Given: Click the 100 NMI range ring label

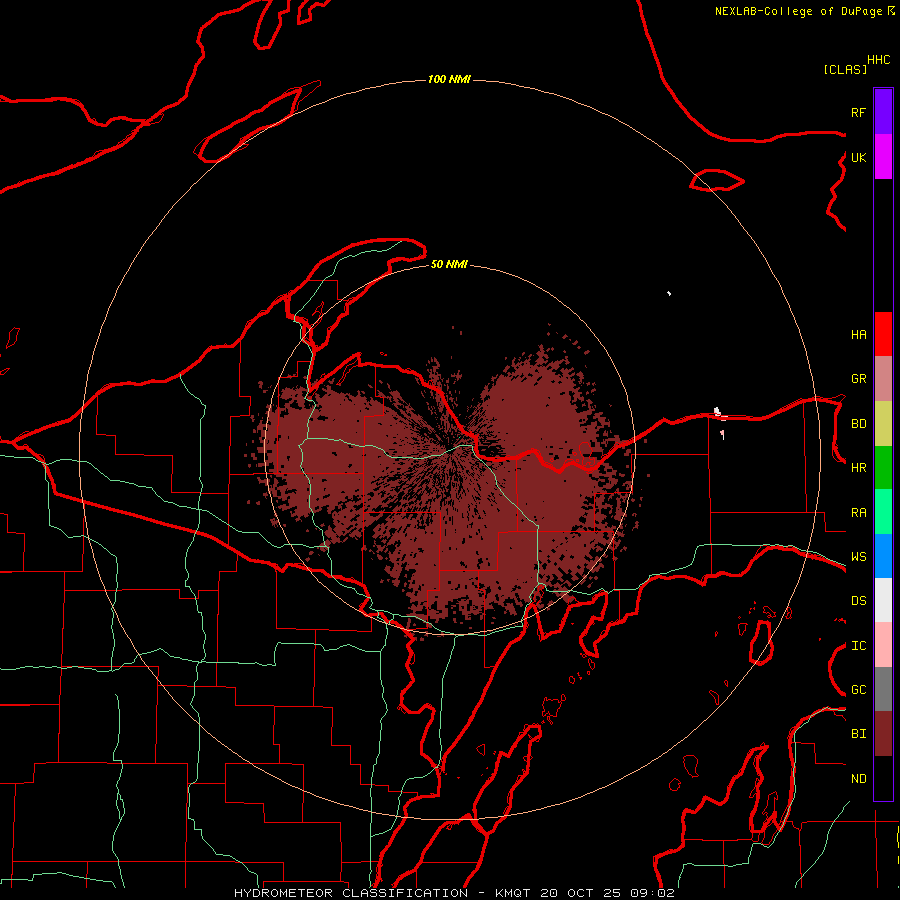Looking at the screenshot, I should coord(449,79).
